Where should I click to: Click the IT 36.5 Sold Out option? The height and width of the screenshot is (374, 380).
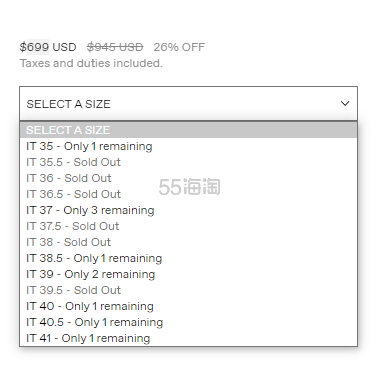188,194
